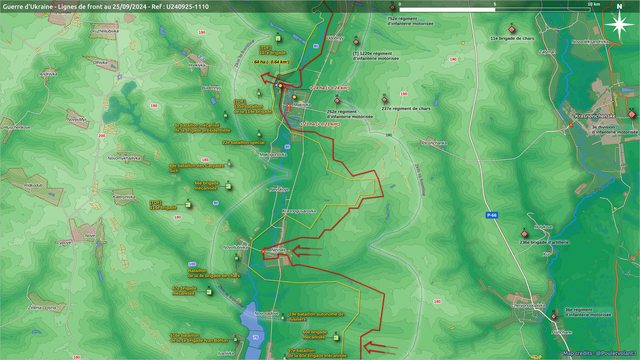Select the red twin arrows near the central village
640x360 pixels.
click(307, 251)
